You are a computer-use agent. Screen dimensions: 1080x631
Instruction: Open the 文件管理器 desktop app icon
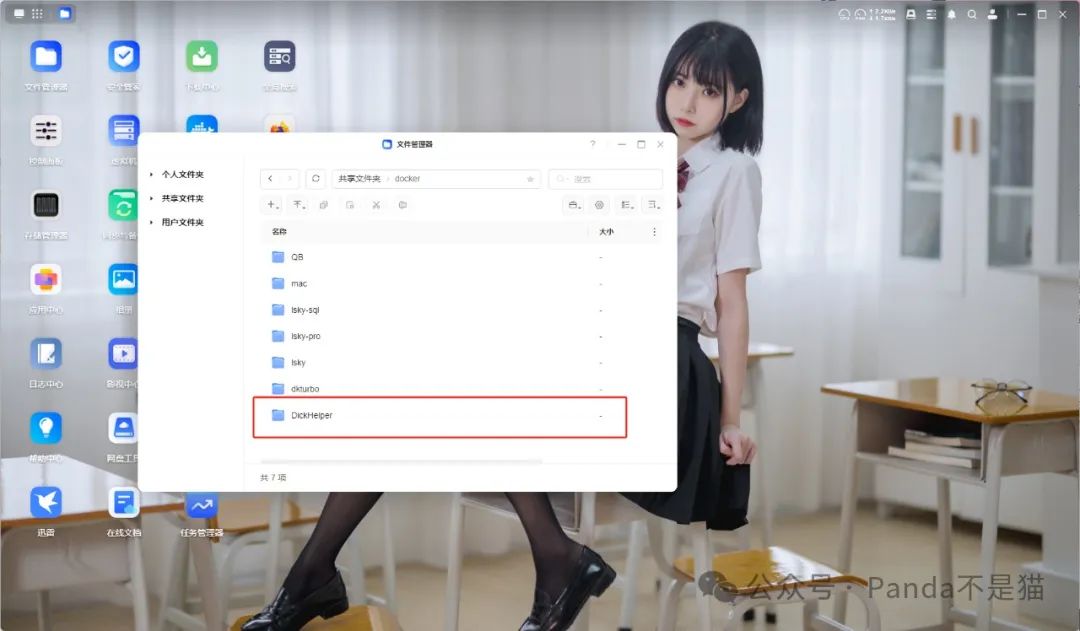pyautogui.click(x=46, y=56)
